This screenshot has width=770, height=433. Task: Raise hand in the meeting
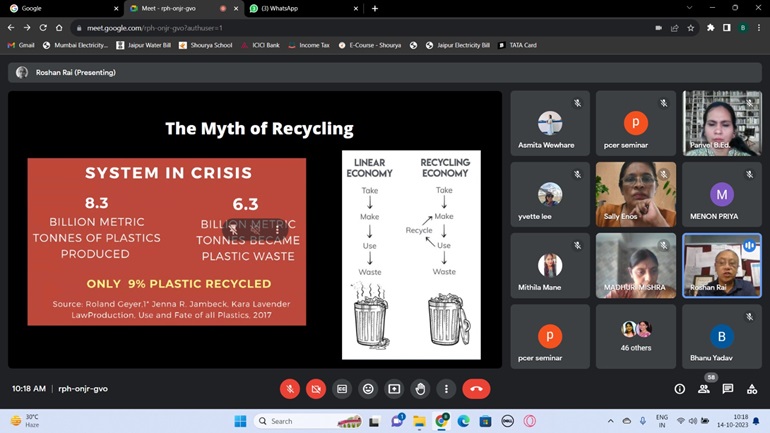point(420,389)
